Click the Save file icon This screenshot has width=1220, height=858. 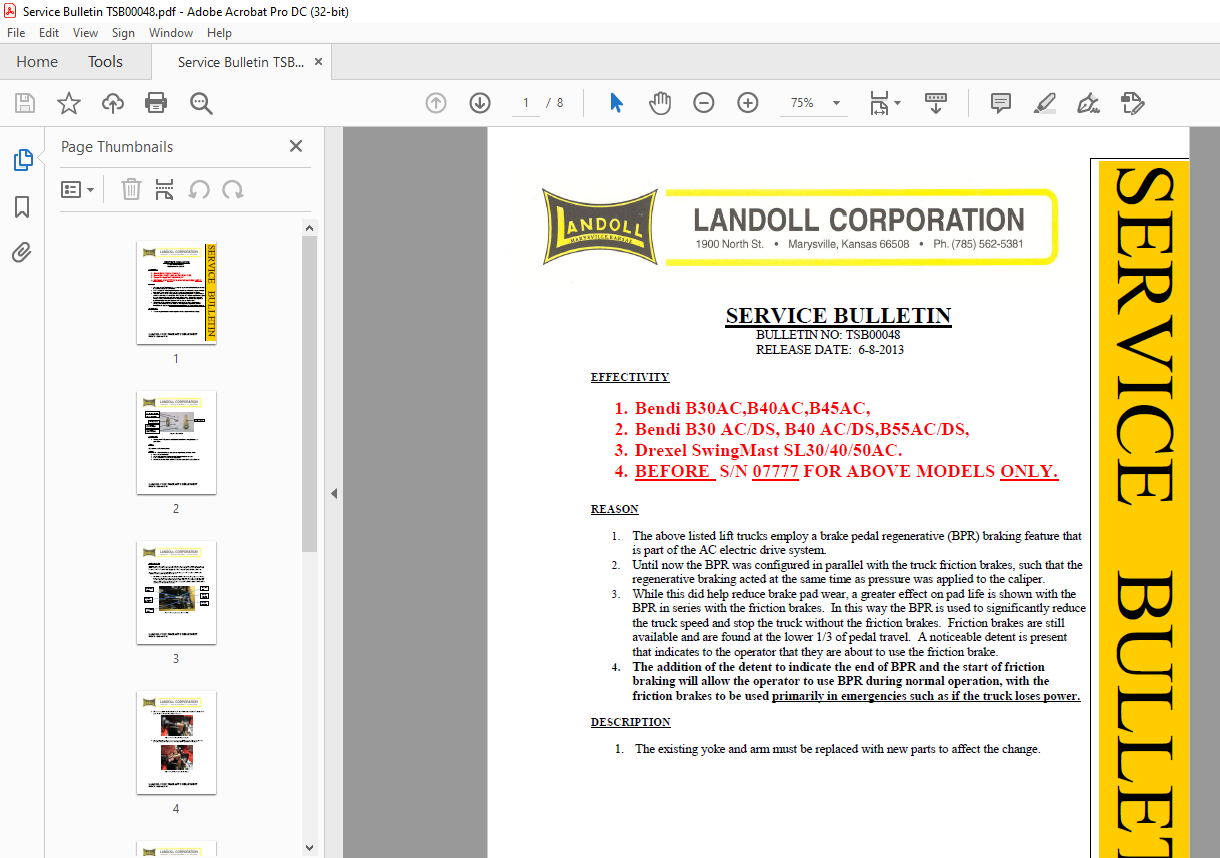25,103
